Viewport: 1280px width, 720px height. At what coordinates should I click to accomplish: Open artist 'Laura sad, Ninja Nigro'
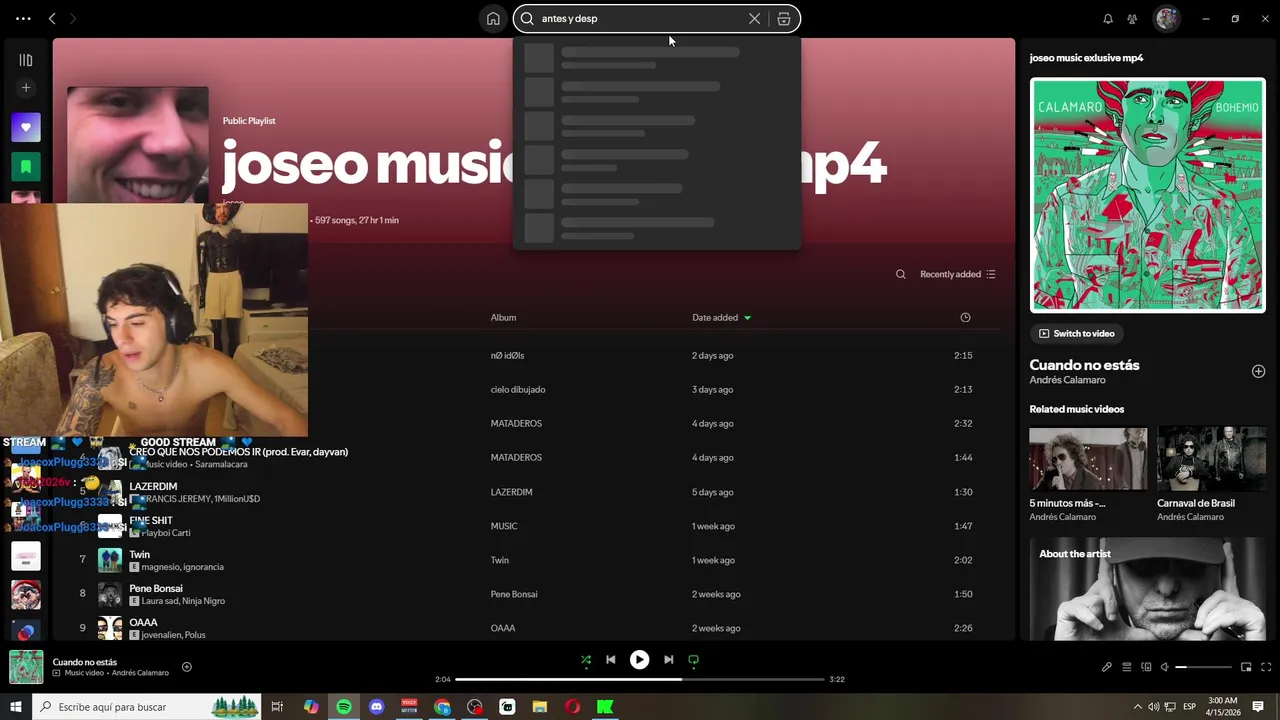183,601
